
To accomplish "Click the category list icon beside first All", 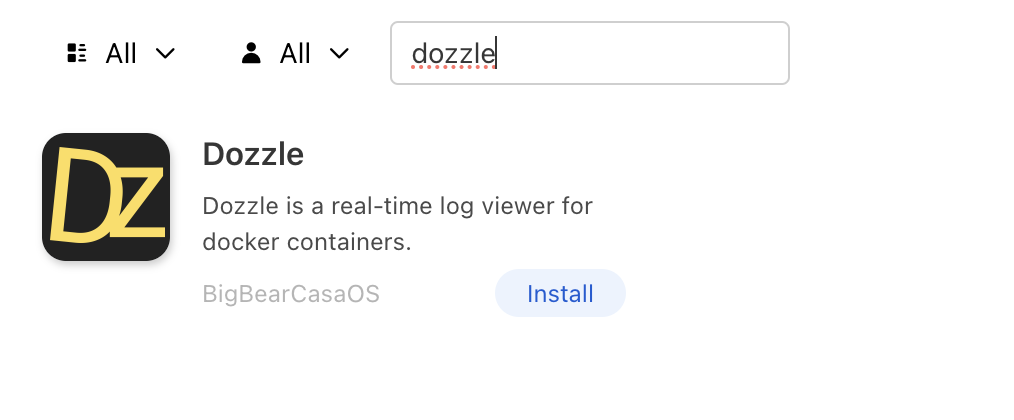I will 77,53.
